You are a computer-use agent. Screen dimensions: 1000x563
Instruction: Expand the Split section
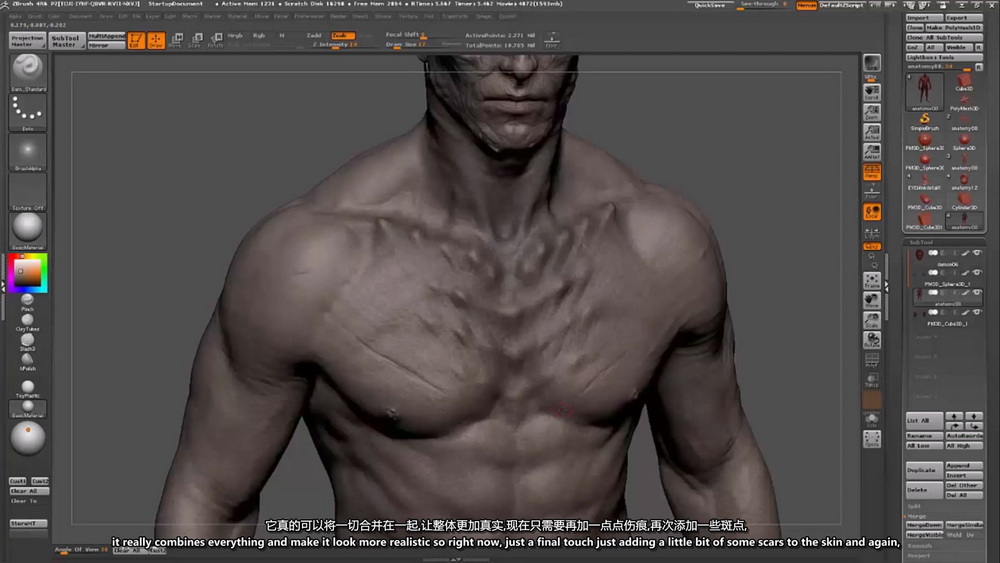point(914,506)
